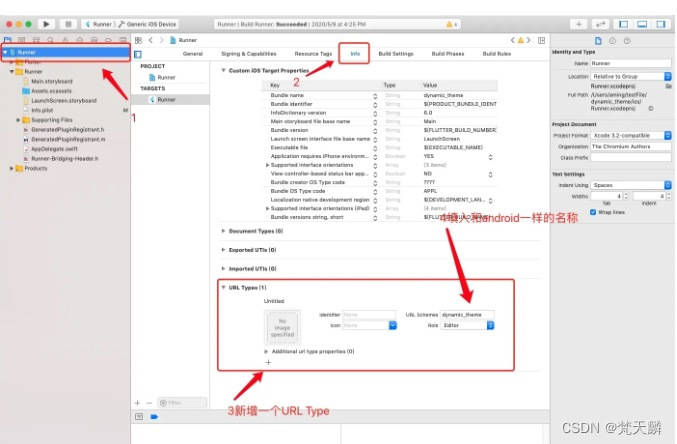Open the Project navigator folder icon
The image size is (677, 444).
click(7, 40)
